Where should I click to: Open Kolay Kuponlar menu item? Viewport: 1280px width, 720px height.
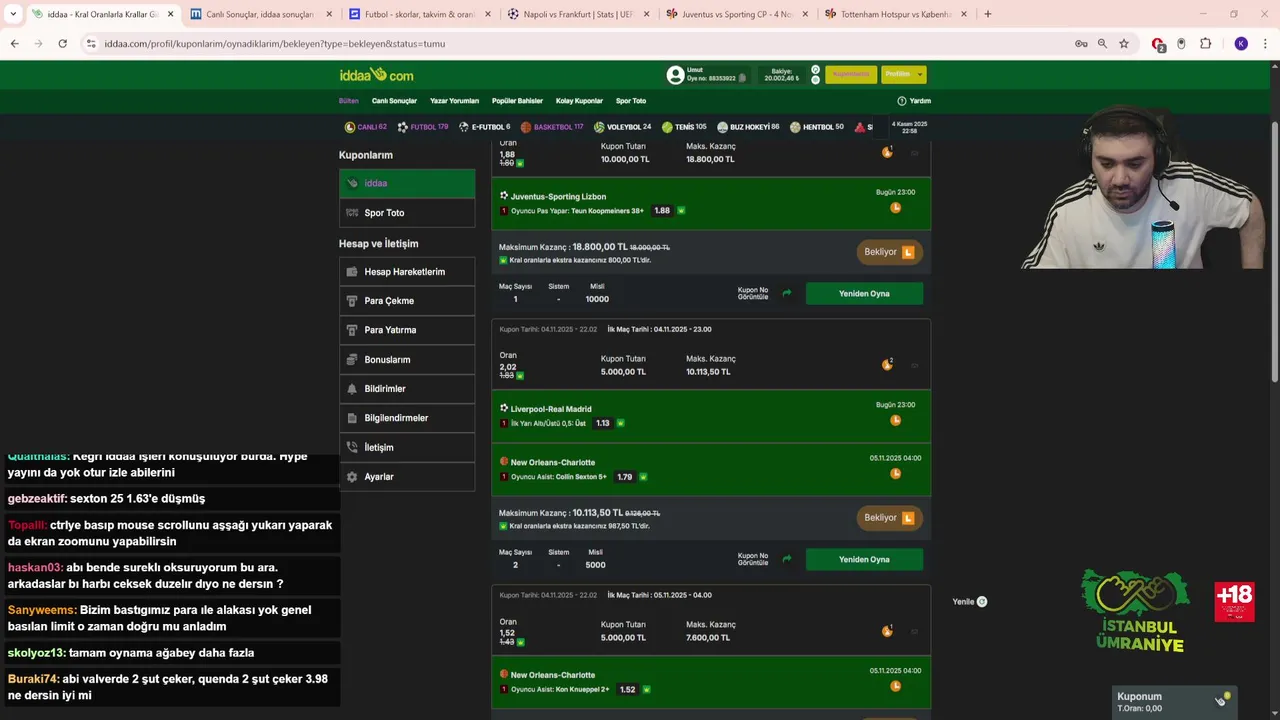pos(579,101)
